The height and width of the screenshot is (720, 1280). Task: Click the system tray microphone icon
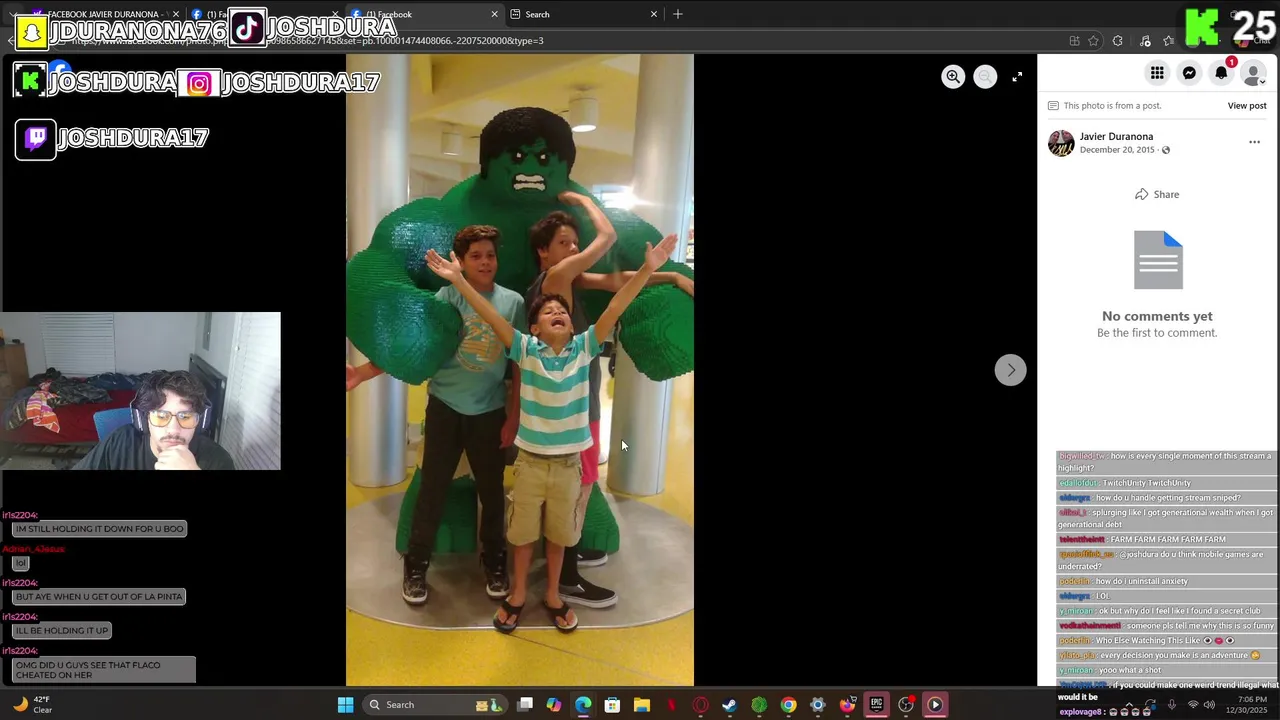(x=1171, y=705)
